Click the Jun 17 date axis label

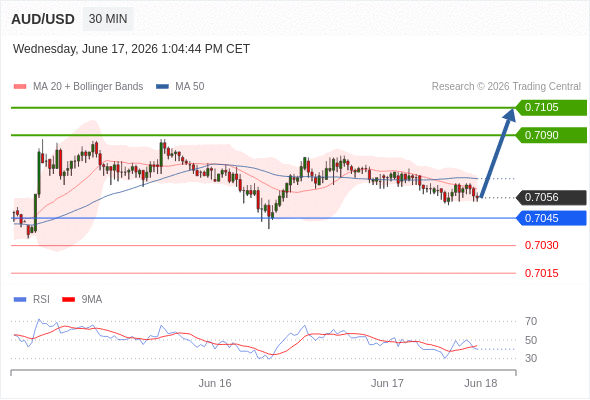(x=387, y=383)
